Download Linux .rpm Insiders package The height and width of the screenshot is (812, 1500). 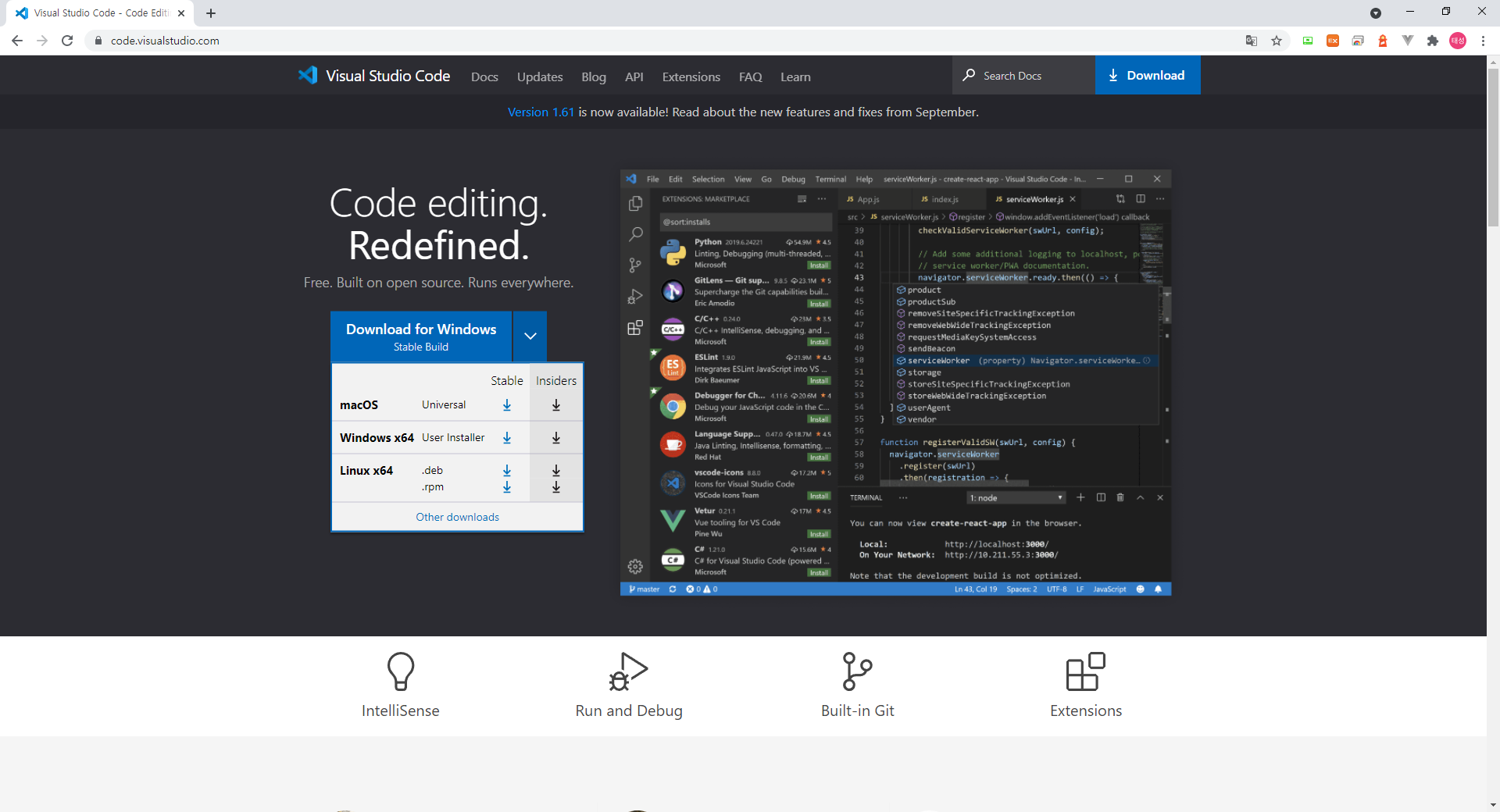556,487
